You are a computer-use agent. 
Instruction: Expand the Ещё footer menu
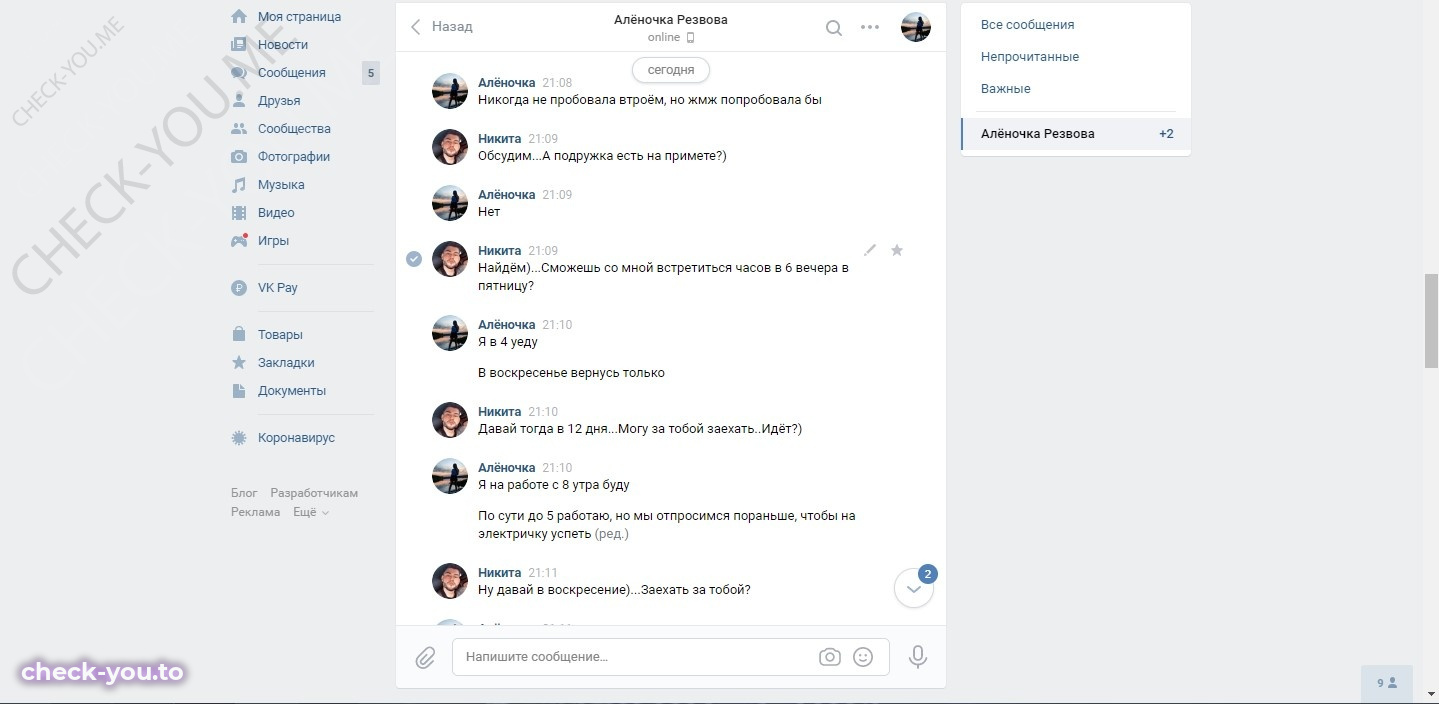311,512
